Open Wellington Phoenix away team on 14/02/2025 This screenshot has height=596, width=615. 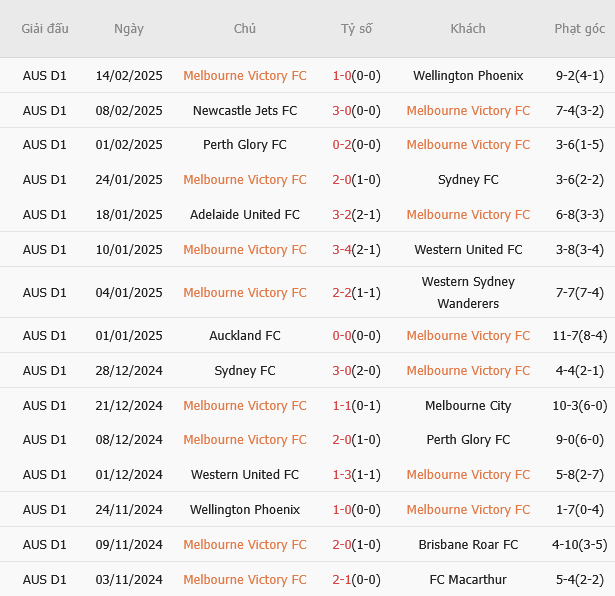point(468,75)
